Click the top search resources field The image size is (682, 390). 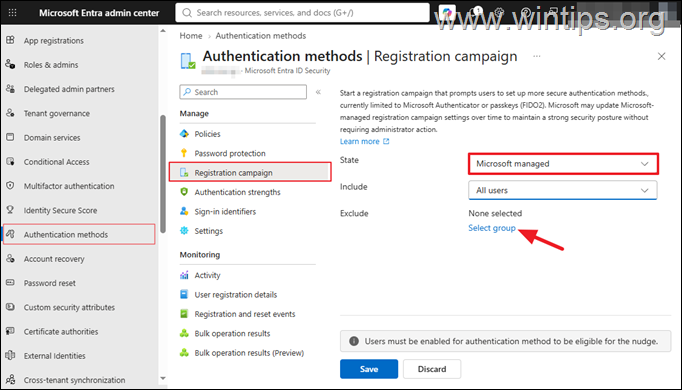coord(302,13)
